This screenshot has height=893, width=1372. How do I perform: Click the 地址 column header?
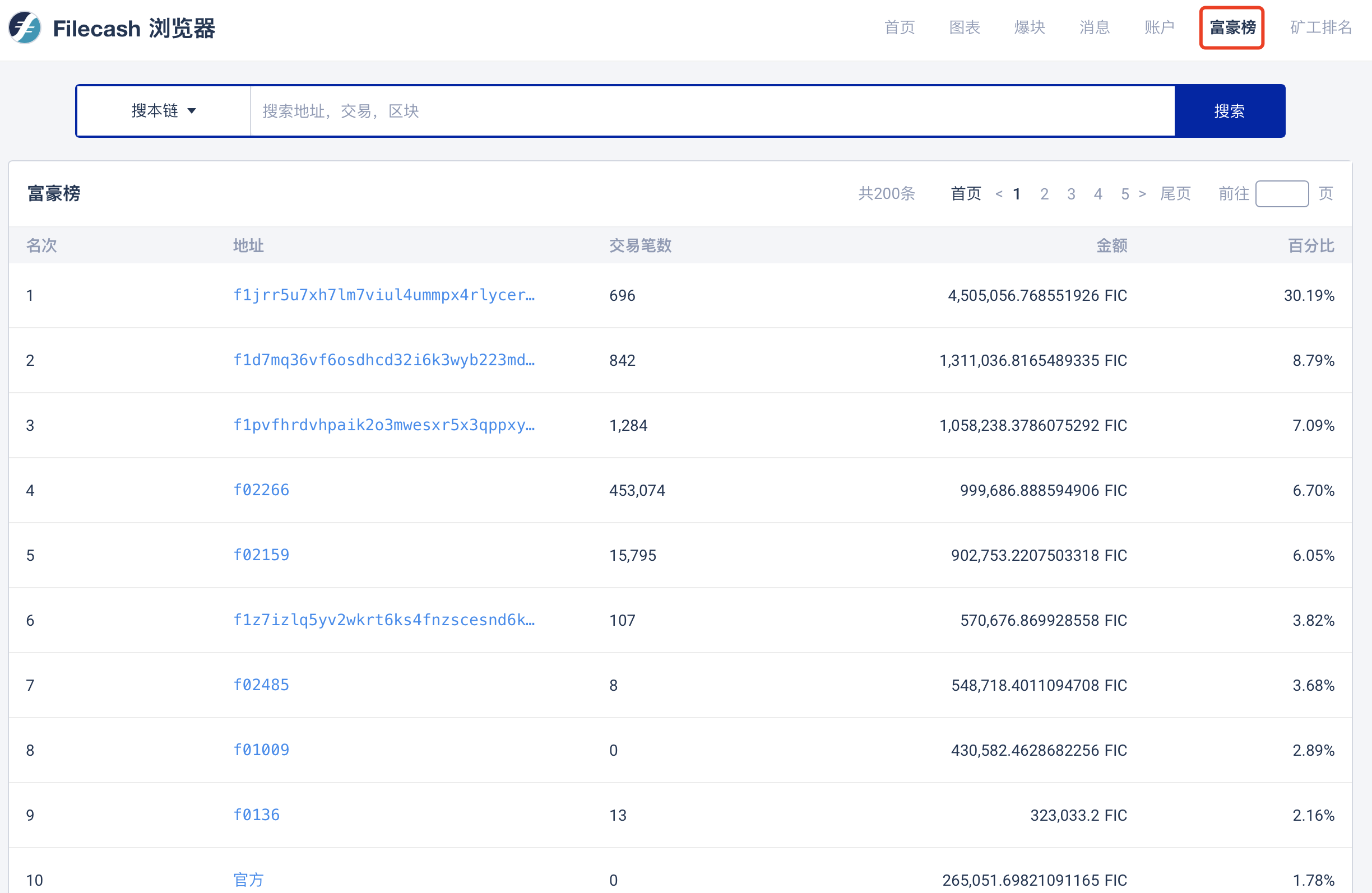pos(248,246)
